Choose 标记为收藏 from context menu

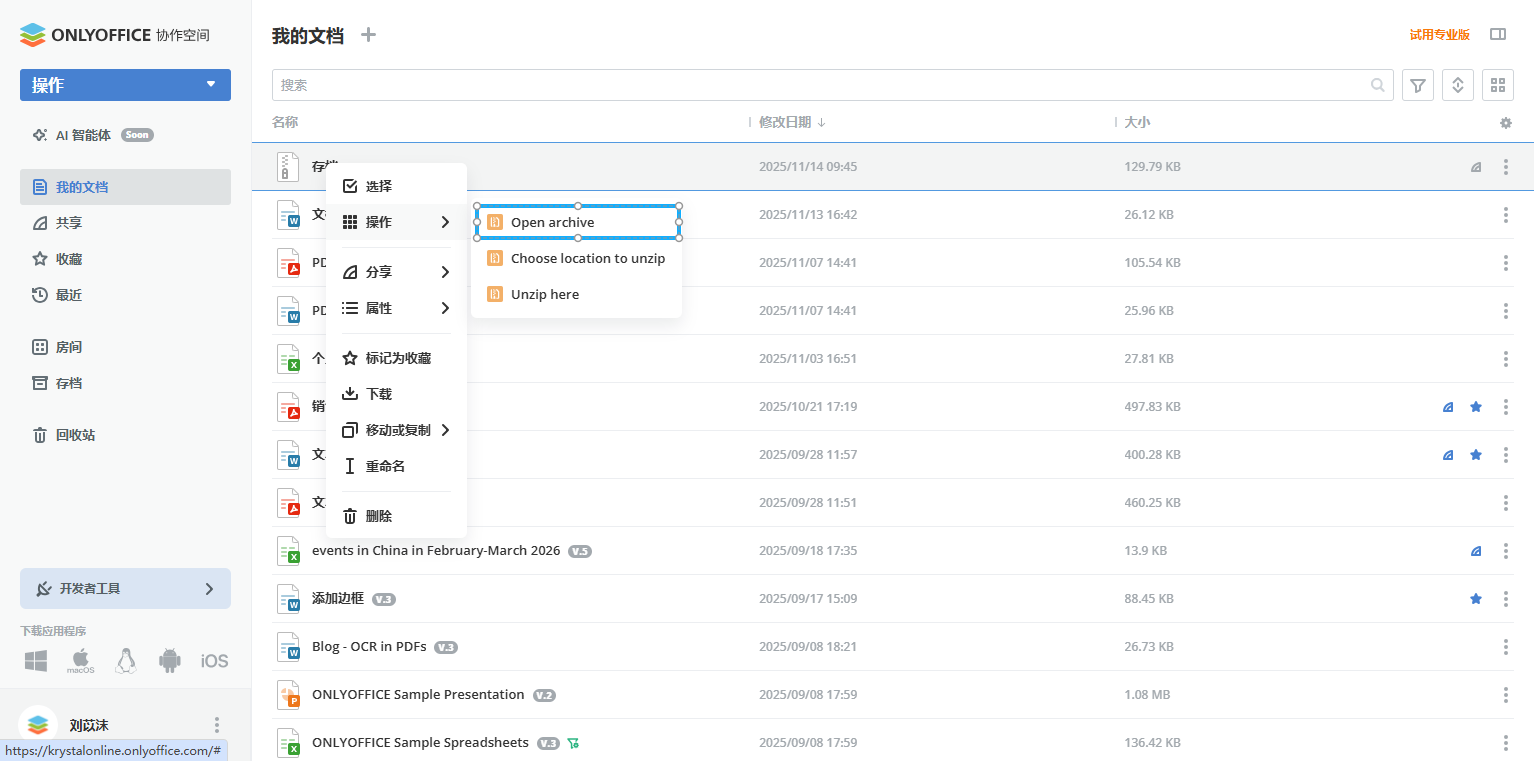(396, 358)
